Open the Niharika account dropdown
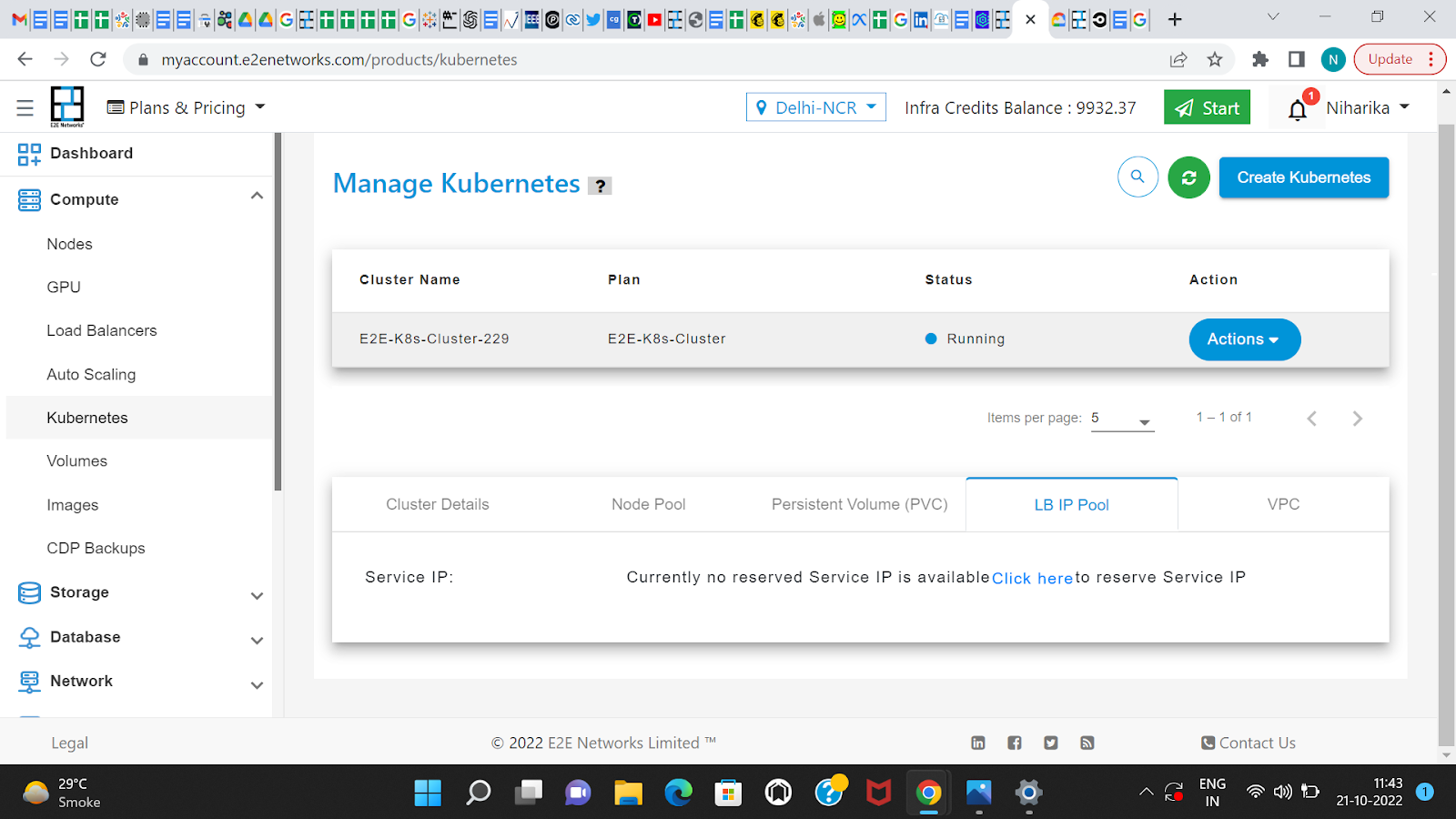Screen dimensions: 1456x819 [x=1368, y=107]
